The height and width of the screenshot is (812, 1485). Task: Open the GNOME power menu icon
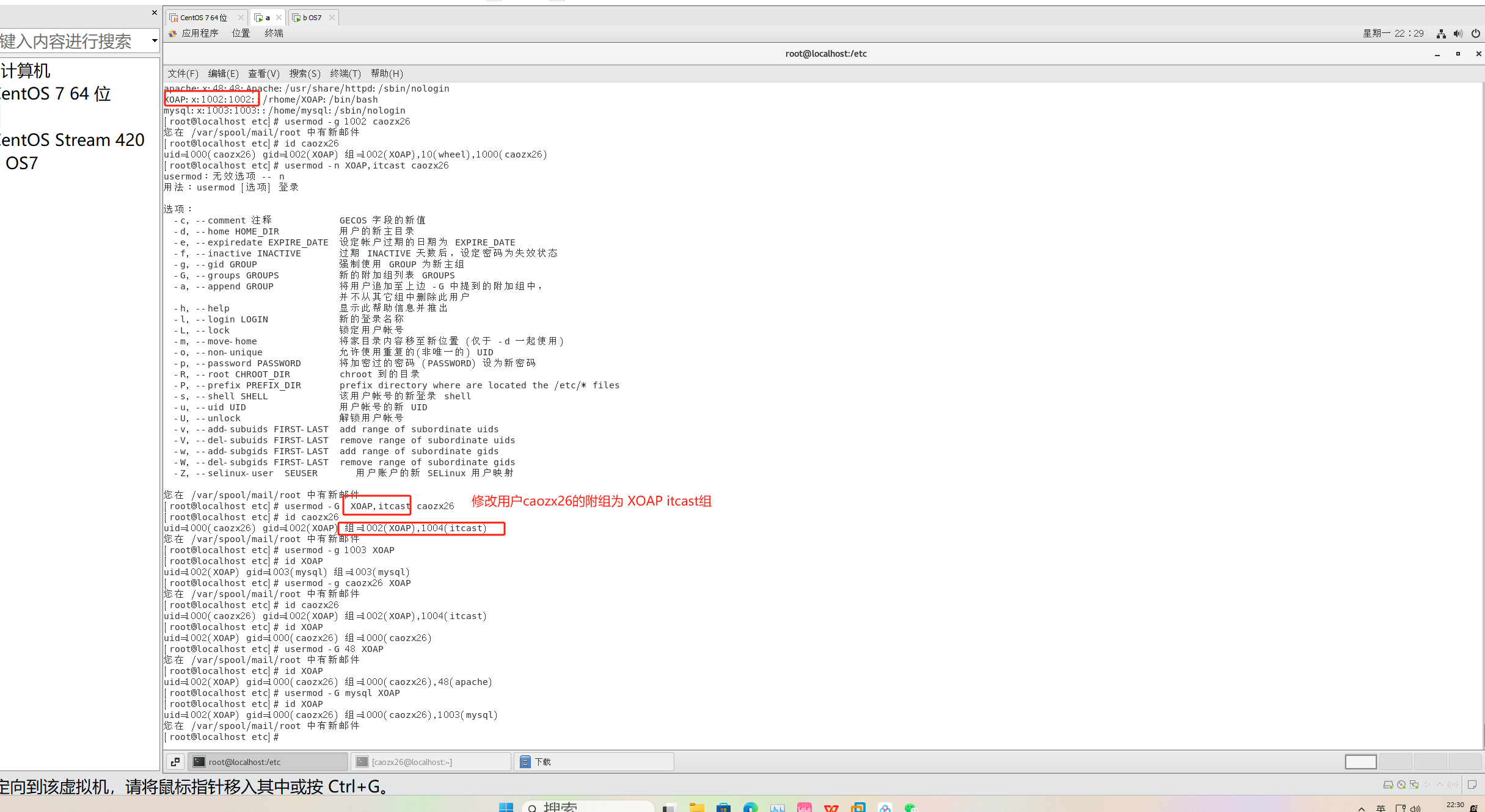coord(1475,34)
